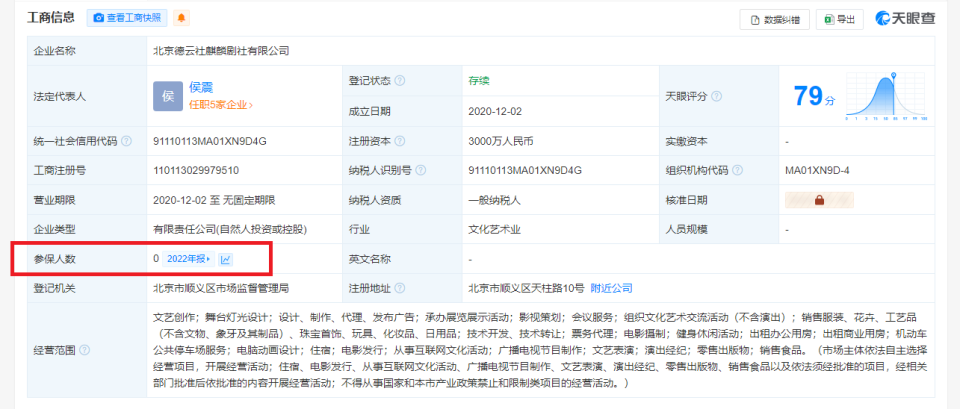Viewport: 960px width, 409px height.
Task: Click the business scope paragraph text
Action: coord(541,350)
